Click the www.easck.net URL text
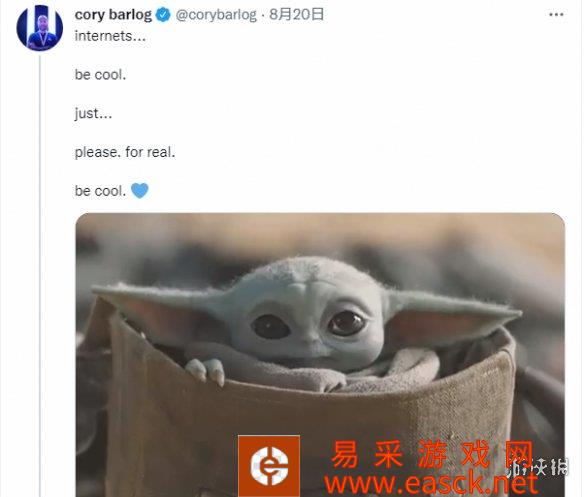 pyautogui.click(x=431, y=484)
